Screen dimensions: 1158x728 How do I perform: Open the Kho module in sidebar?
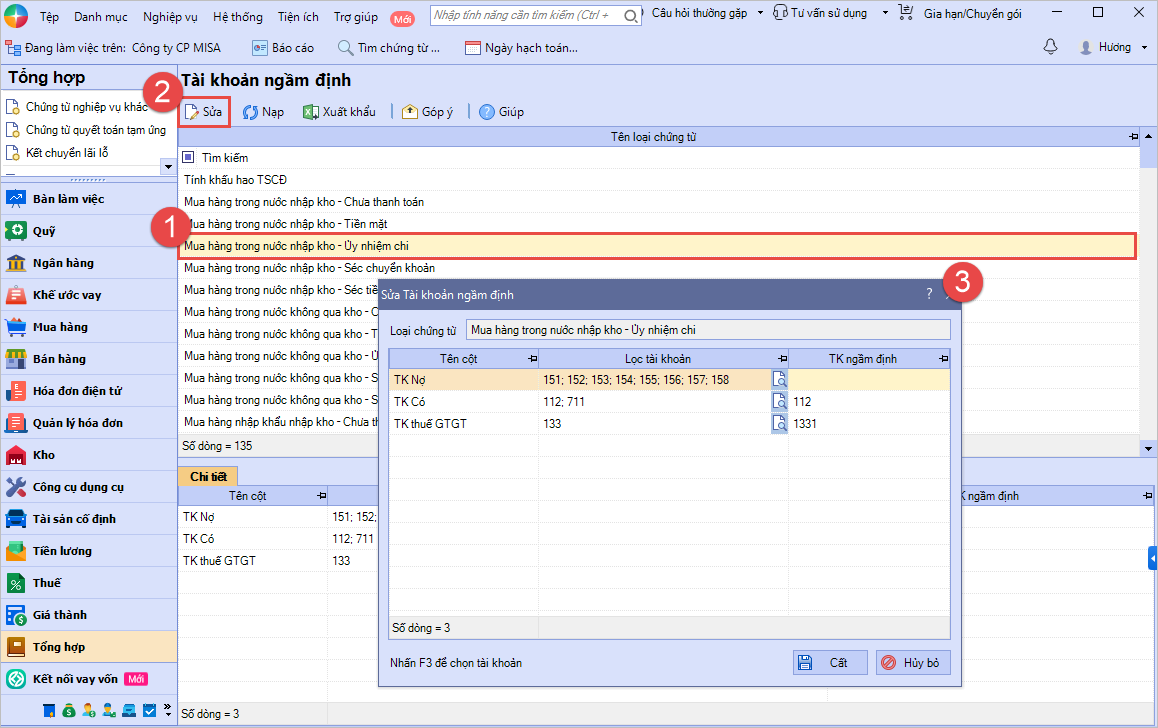click(x=44, y=455)
